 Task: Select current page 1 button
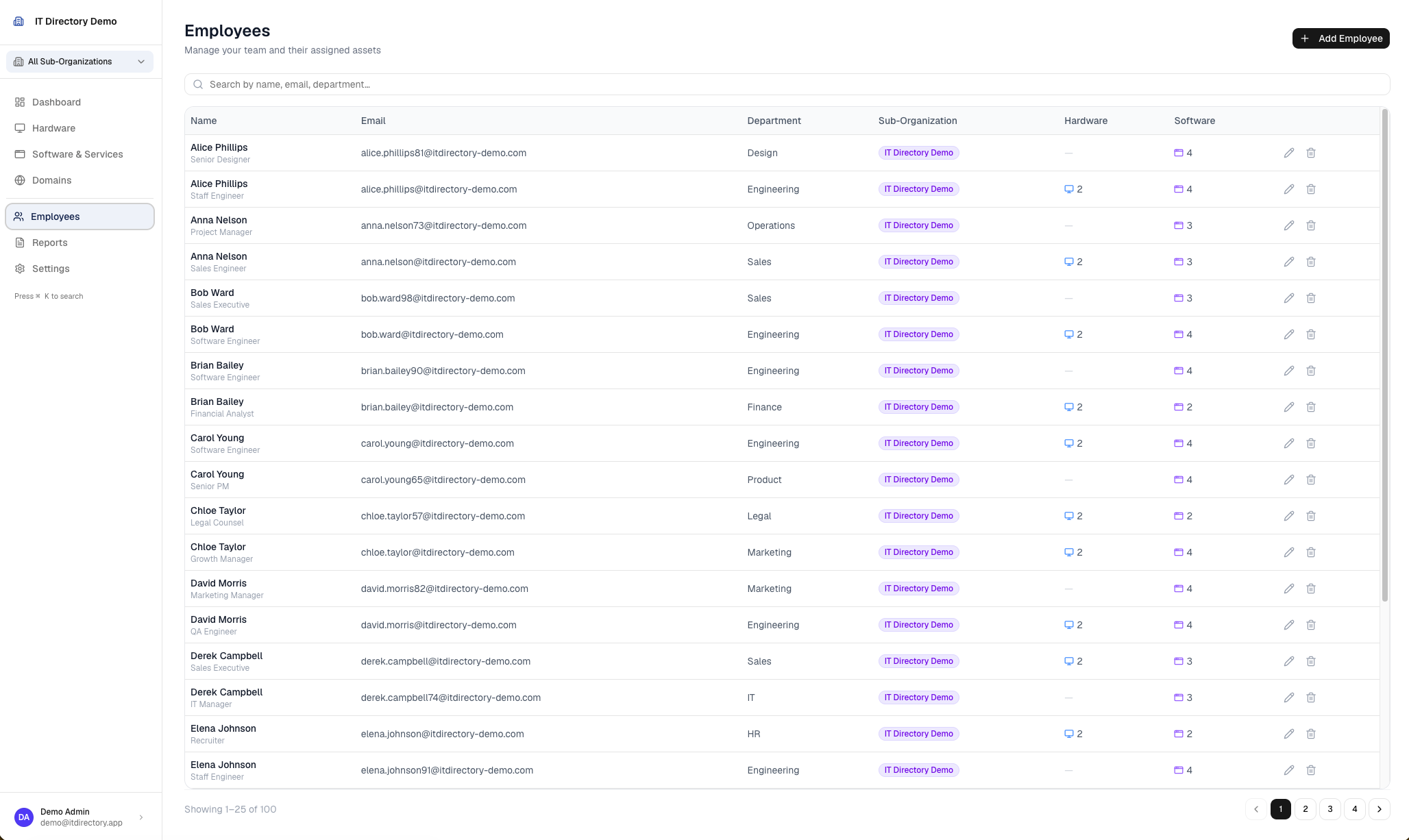[x=1281, y=809]
